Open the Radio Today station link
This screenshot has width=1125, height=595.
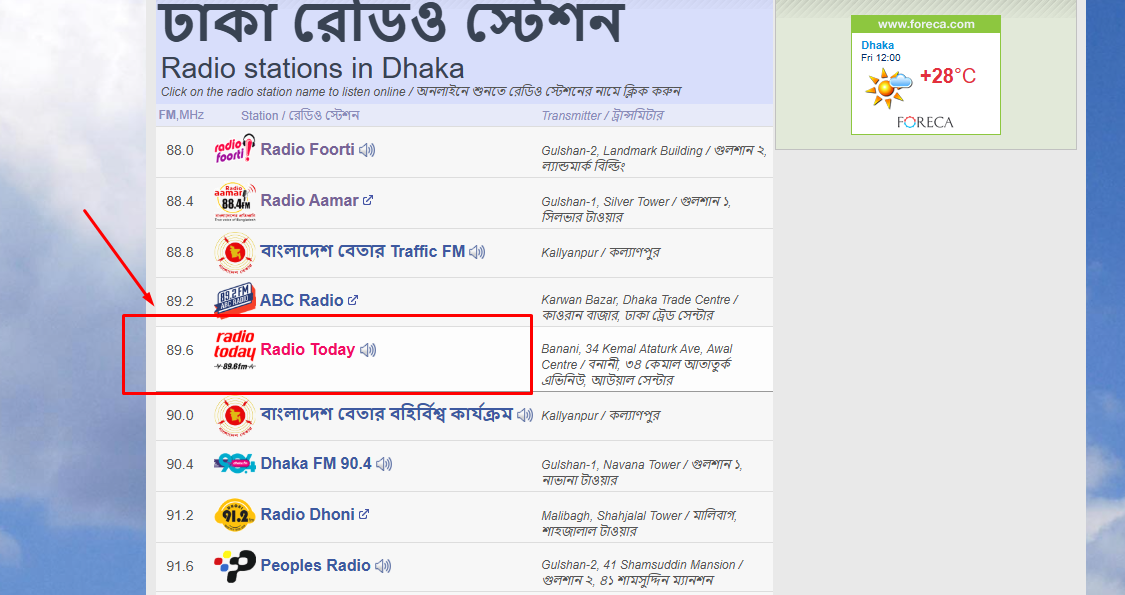tap(309, 350)
